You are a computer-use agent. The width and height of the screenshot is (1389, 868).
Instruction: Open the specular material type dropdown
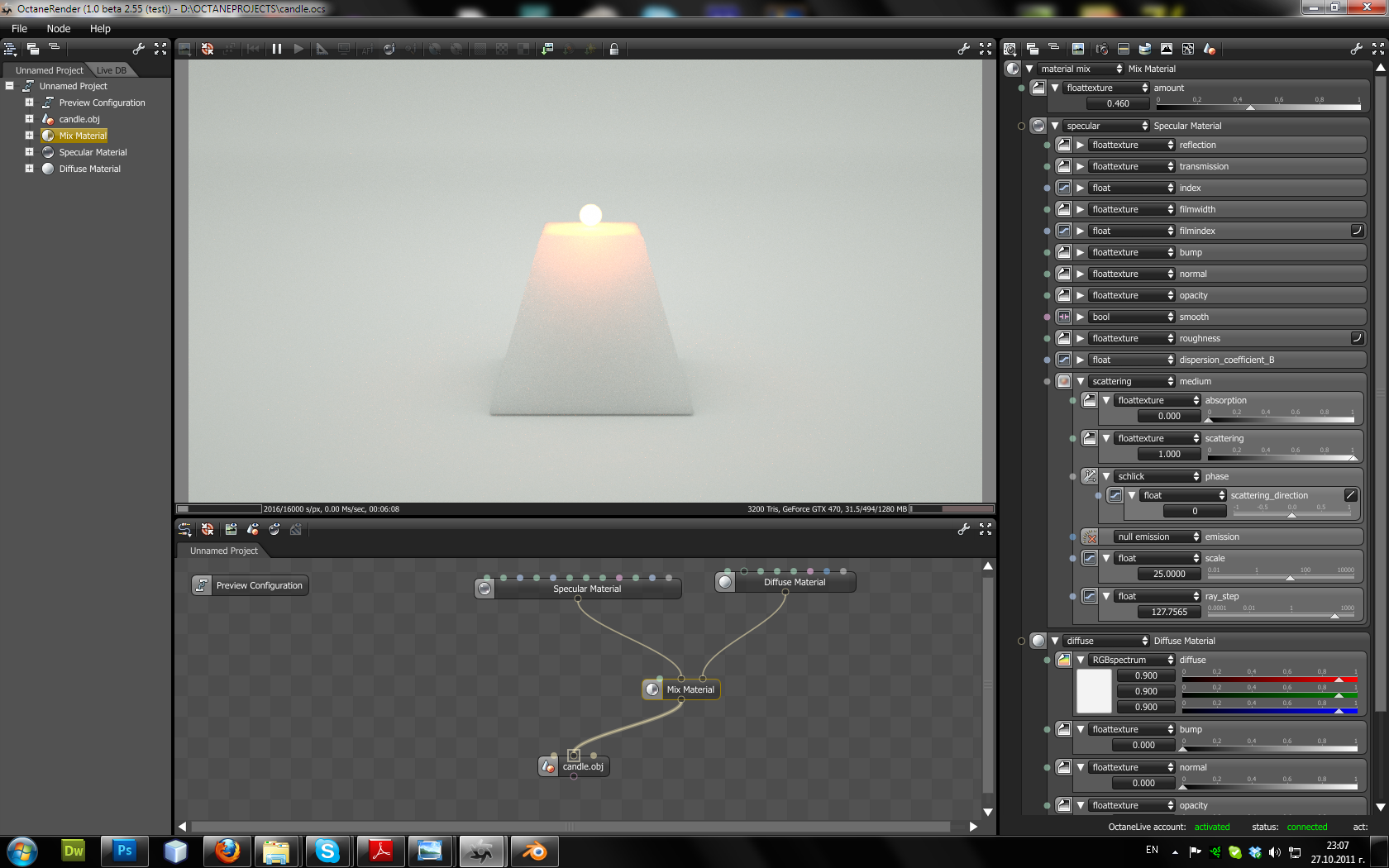pyautogui.click(x=1106, y=126)
